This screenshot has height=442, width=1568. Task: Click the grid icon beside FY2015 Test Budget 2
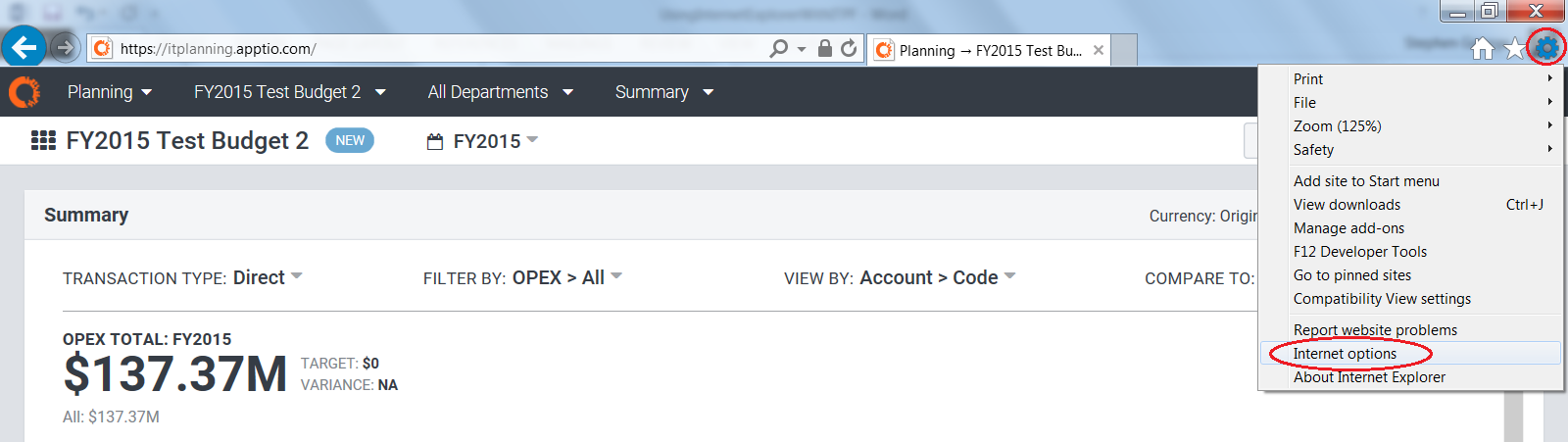(x=43, y=141)
